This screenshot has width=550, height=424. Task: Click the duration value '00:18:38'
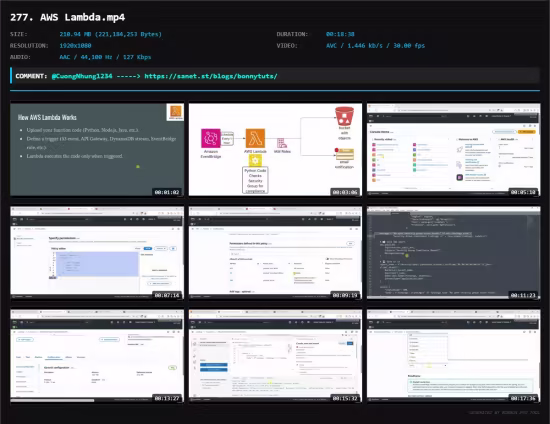pos(340,34)
